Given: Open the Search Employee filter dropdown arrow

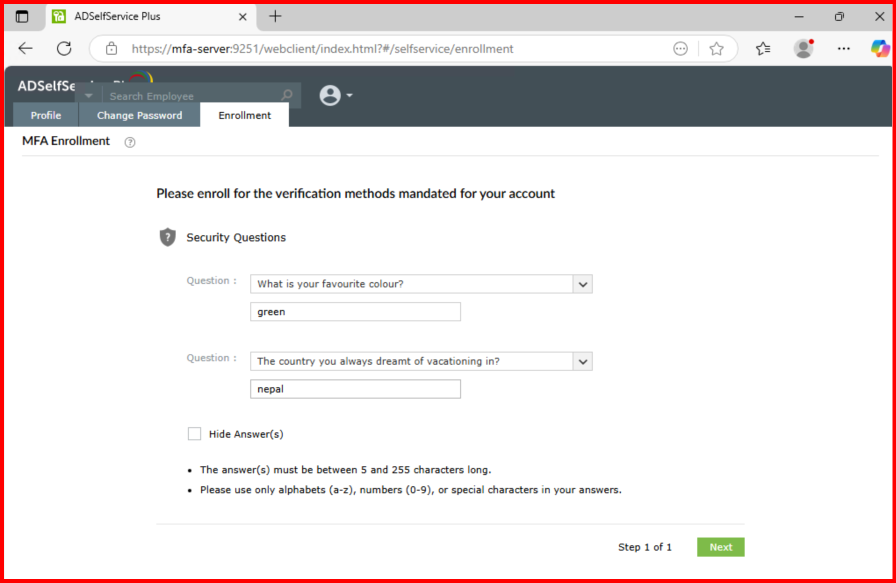Looking at the screenshot, I should point(89,96).
